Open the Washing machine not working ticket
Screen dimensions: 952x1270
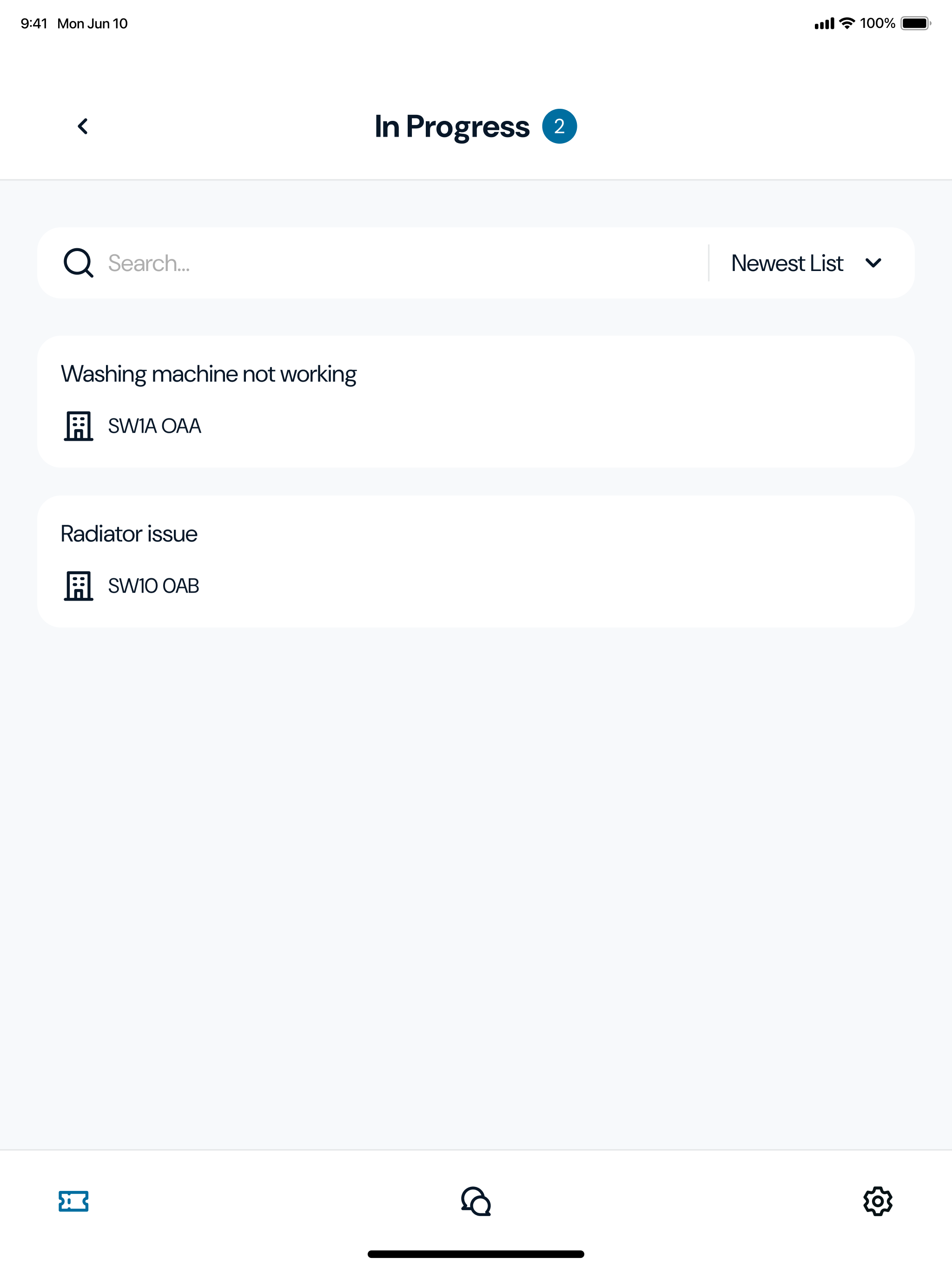[476, 401]
